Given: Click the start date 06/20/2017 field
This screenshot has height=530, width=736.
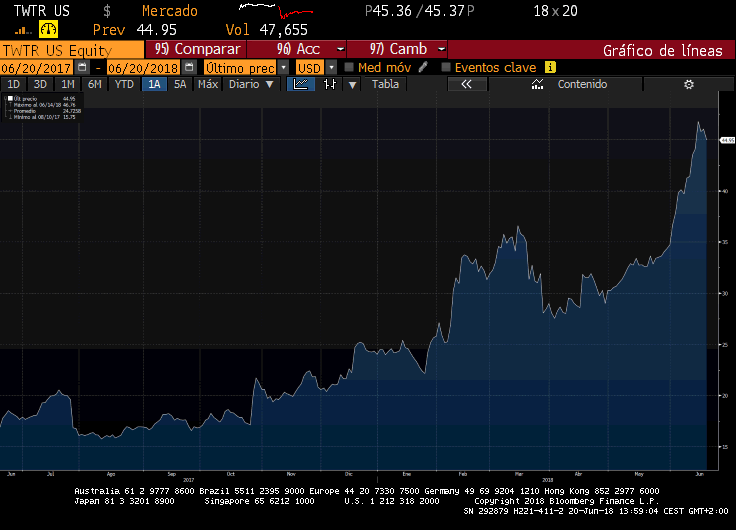Looking at the screenshot, I should (36, 68).
